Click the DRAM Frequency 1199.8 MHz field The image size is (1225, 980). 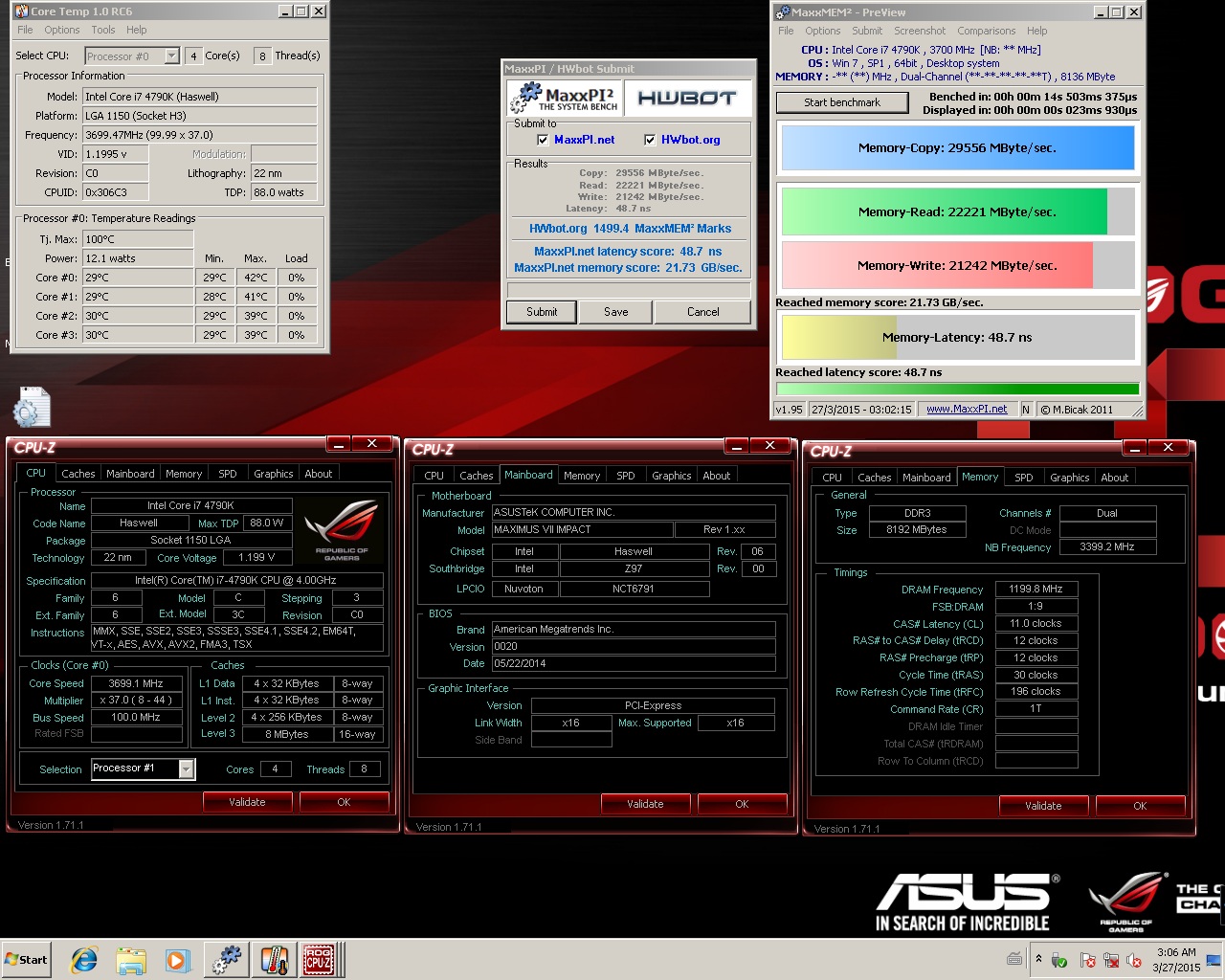1036,590
